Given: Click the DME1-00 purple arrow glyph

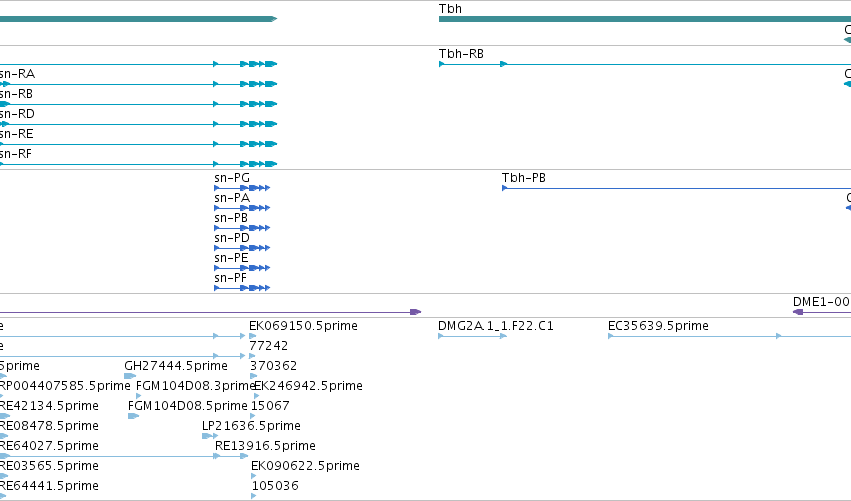Looking at the screenshot, I should tap(798, 312).
